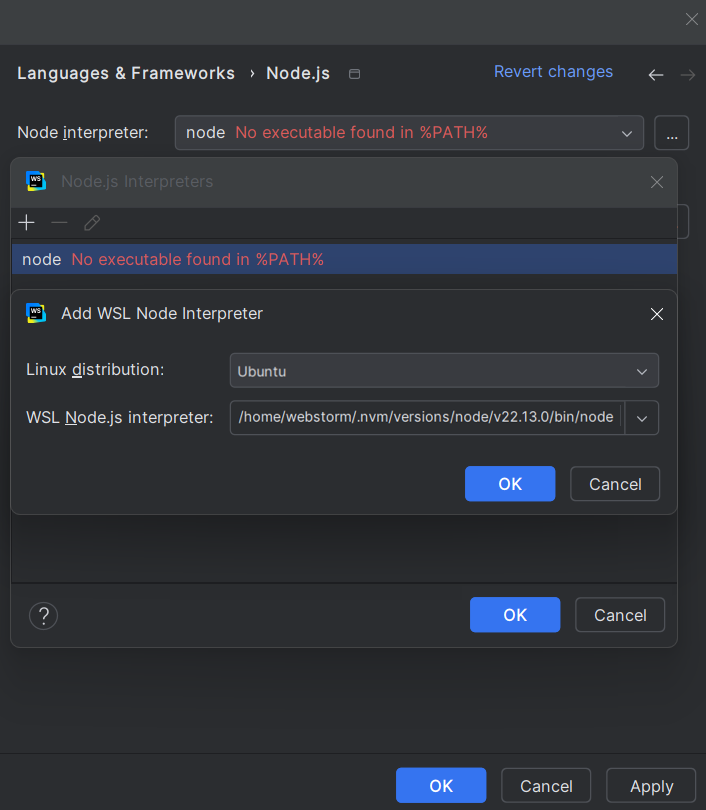Screen dimensions: 706x810
Task: Click the WebStorm logo in Add WSL dialog
Action: 36,313
